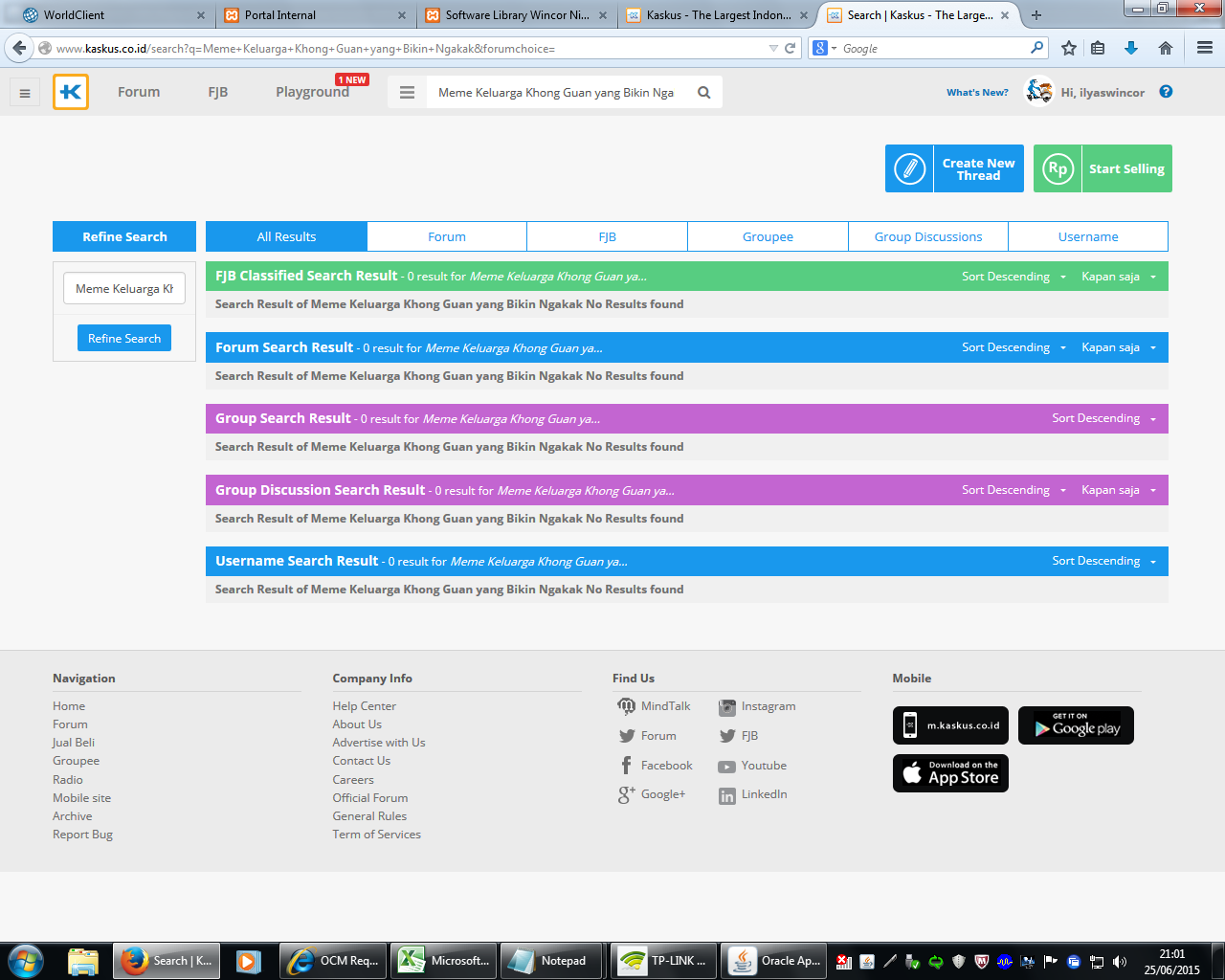
Task: Click the blue Refine Search button
Action: (x=124, y=338)
